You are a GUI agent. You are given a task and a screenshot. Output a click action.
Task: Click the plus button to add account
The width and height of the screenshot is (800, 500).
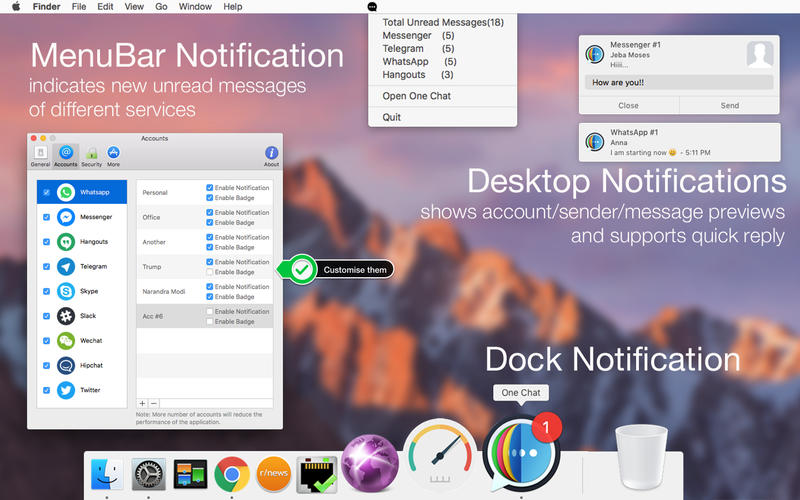pyautogui.click(x=142, y=403)
